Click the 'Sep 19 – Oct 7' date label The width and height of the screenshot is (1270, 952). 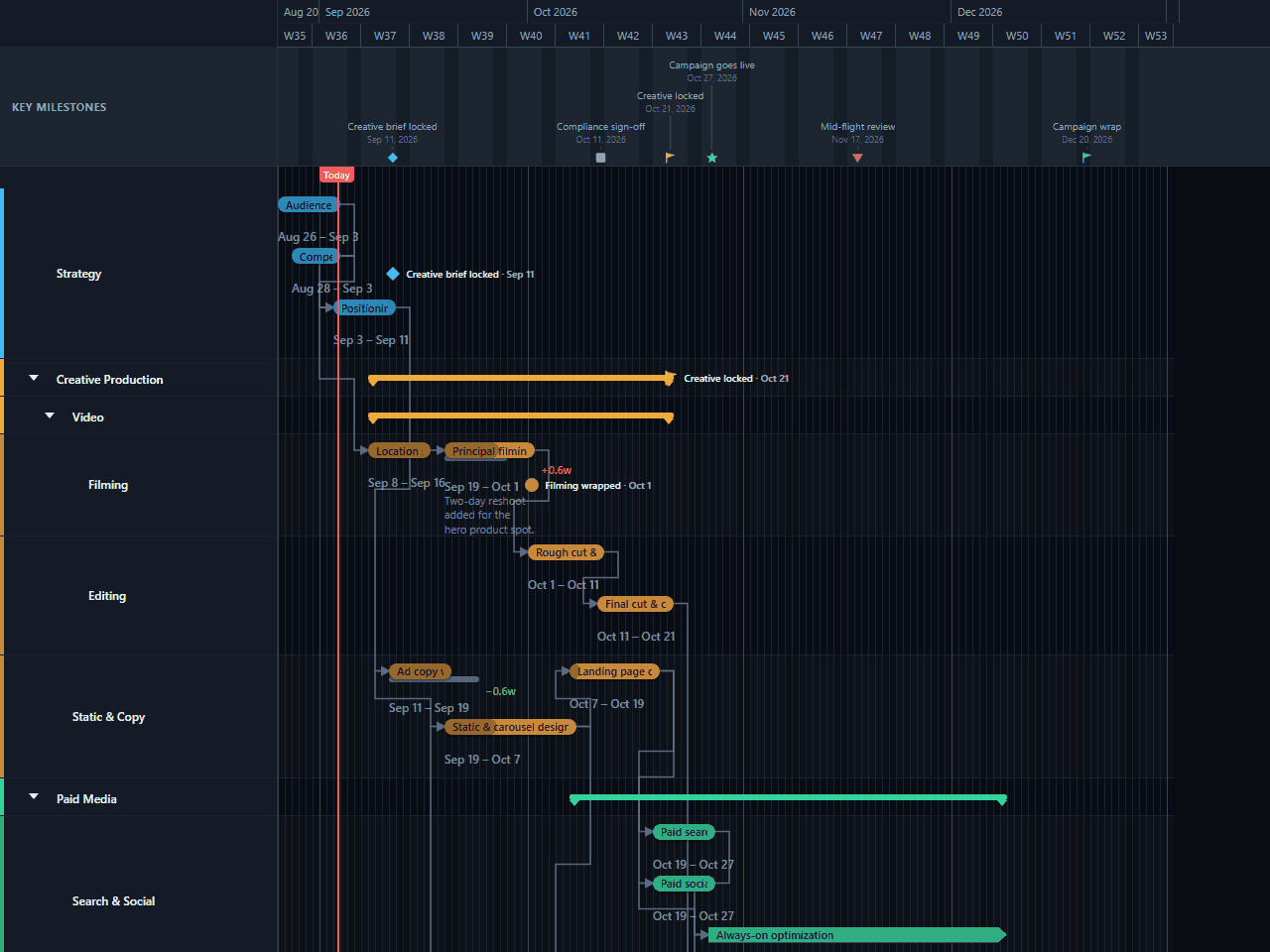point(482,760)
